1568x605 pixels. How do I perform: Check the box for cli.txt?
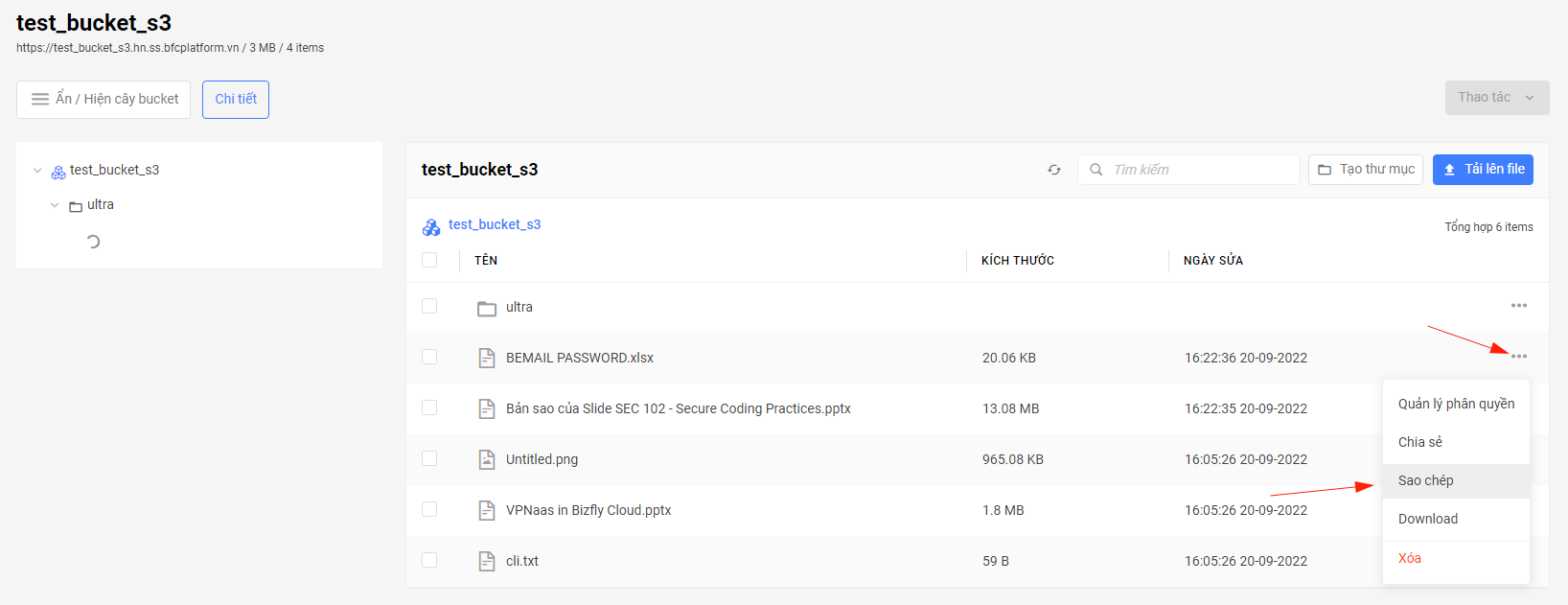click(x=429, y=560)
